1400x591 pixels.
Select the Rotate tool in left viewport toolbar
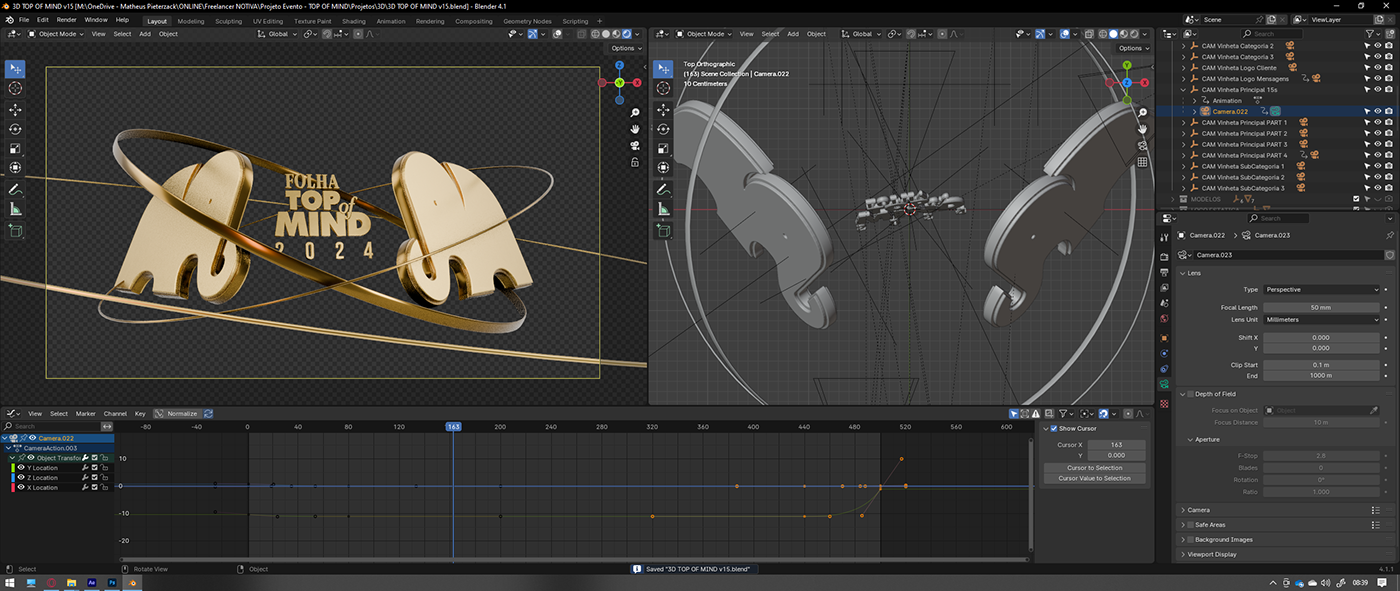15,129
